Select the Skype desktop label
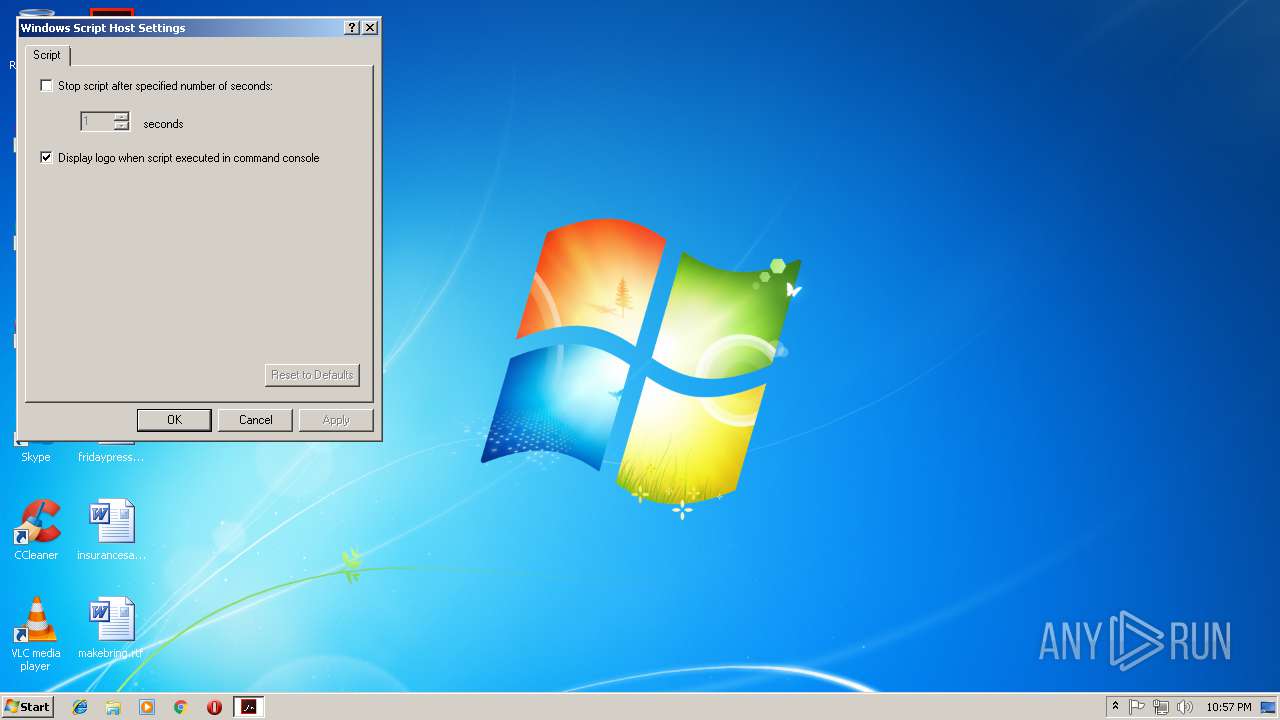This screenshot has width=1280, height=720. click(36, 457)
